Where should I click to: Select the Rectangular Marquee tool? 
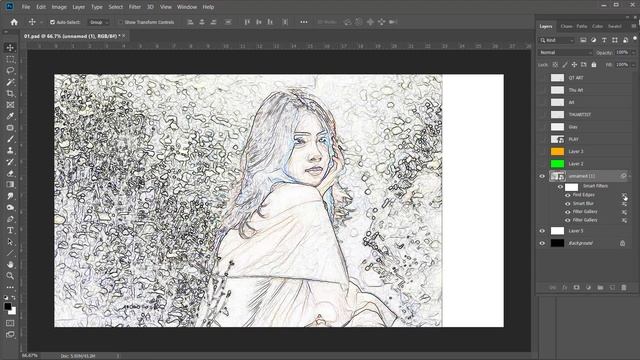click(x=10, y=59)
